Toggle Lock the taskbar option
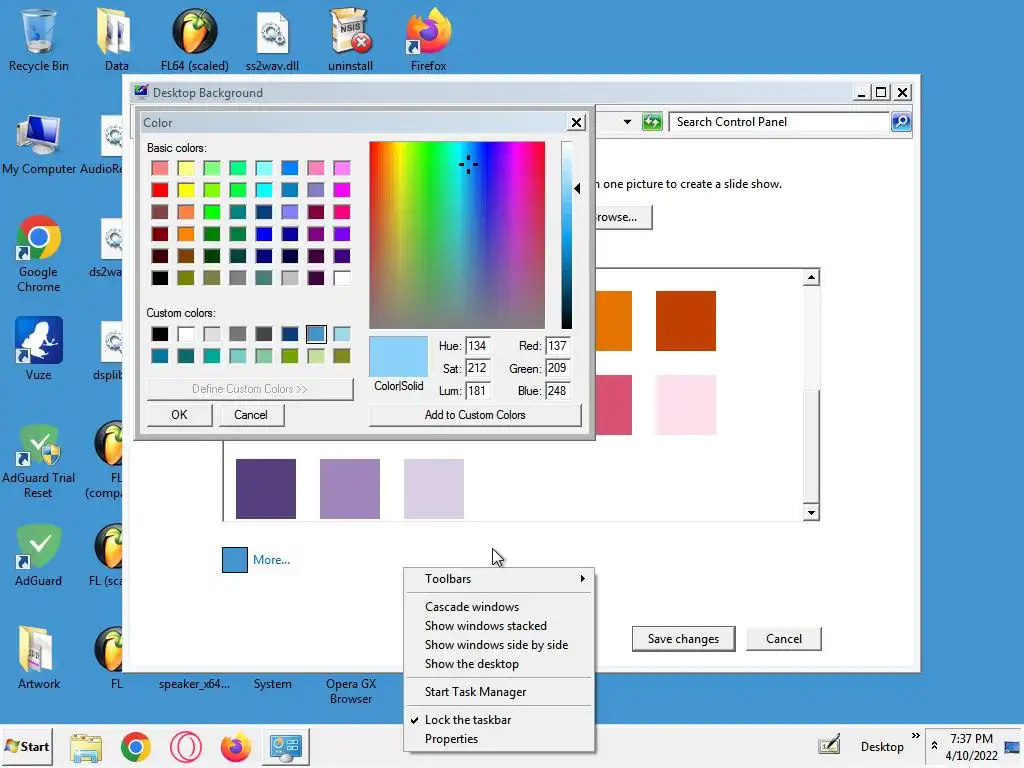The image size is (1024, 768). pyautogui.click(x=499, y=720)
